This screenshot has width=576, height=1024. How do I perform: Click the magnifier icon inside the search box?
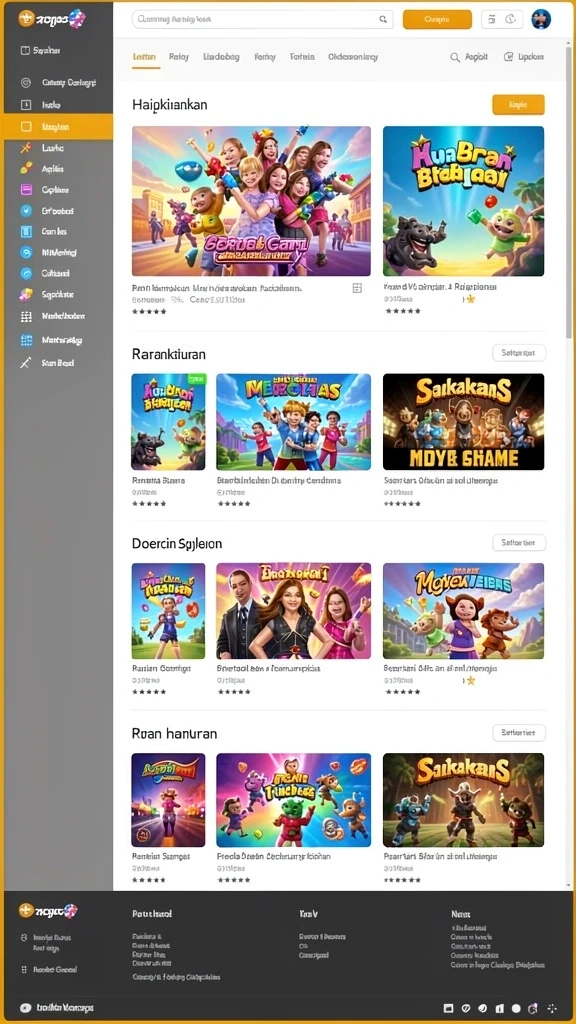click(383, 20)
